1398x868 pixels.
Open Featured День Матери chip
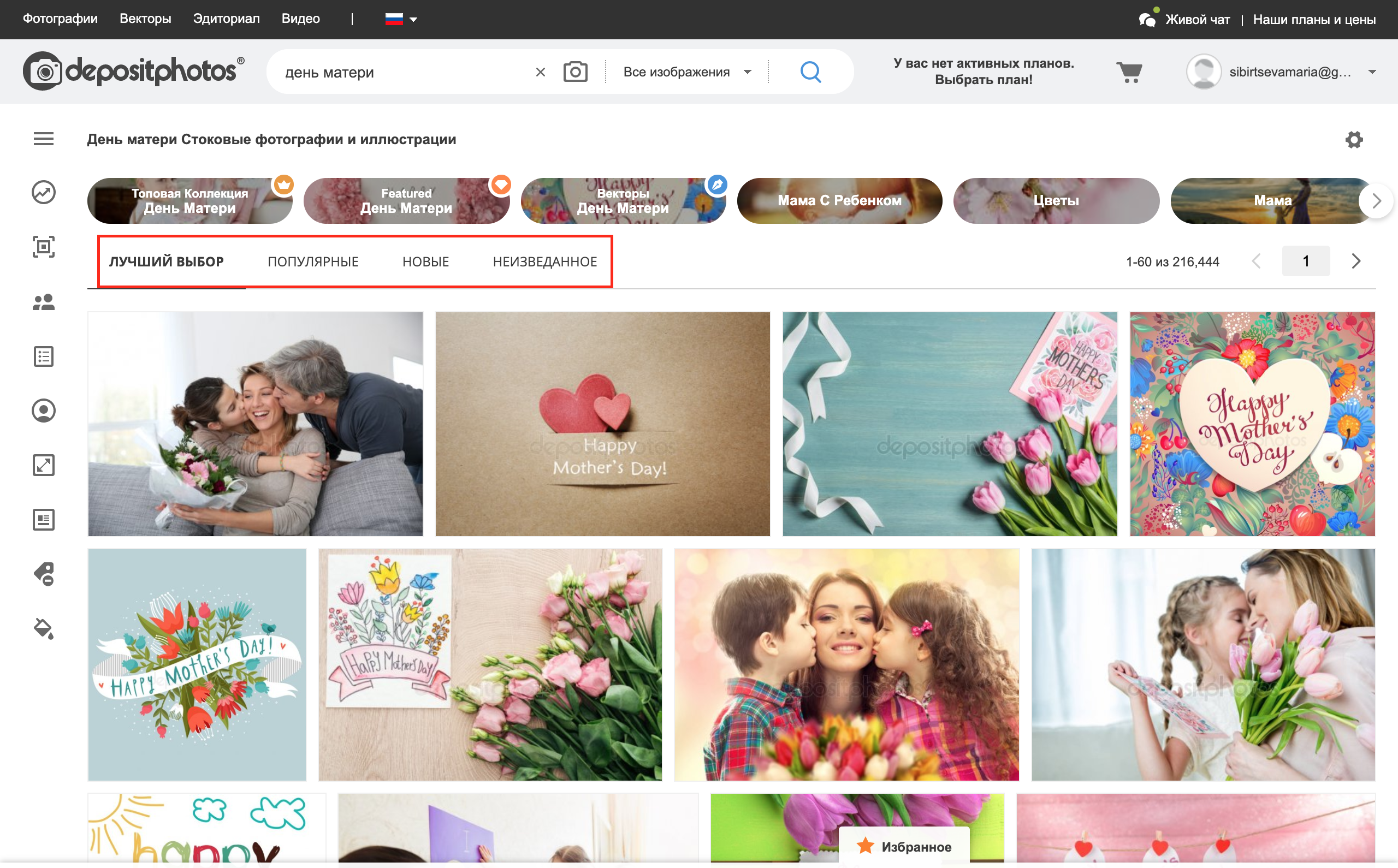point(406,200)
